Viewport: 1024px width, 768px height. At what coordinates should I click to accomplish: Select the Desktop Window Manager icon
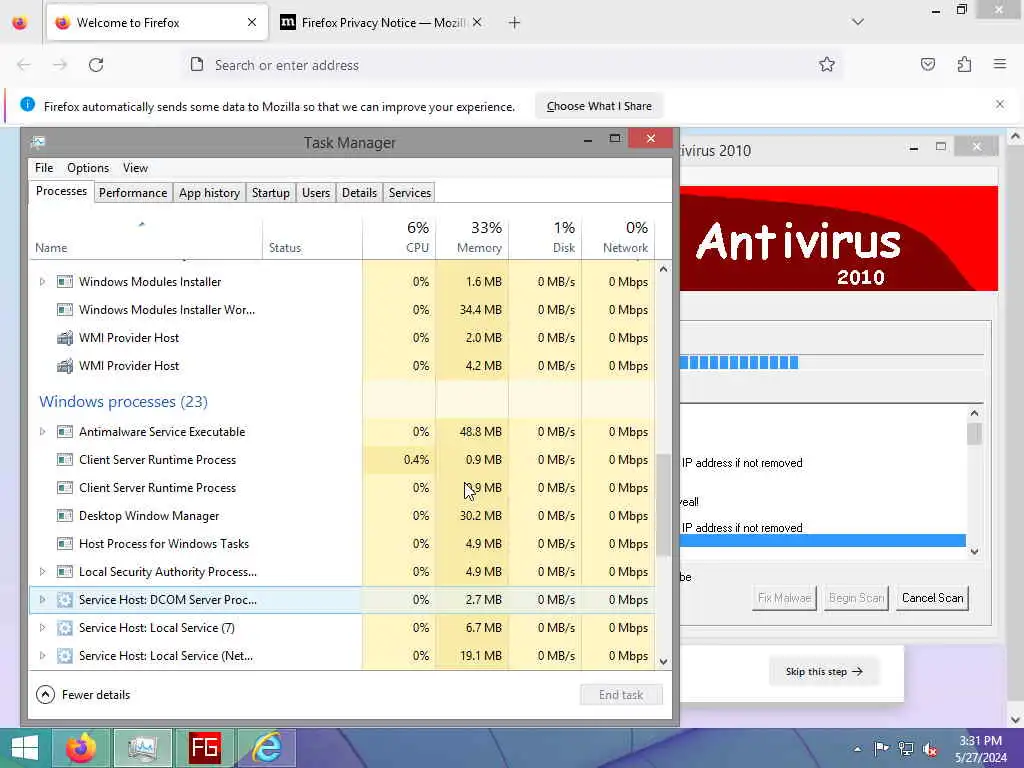pyautogui.click(x=65, y=516)
